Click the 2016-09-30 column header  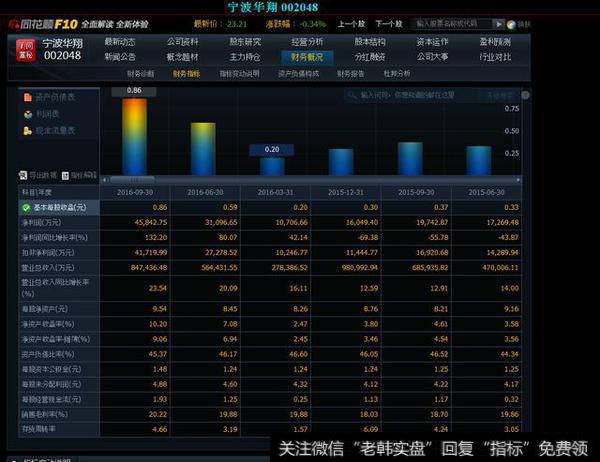pyautogui.click(x=135, y=192)
